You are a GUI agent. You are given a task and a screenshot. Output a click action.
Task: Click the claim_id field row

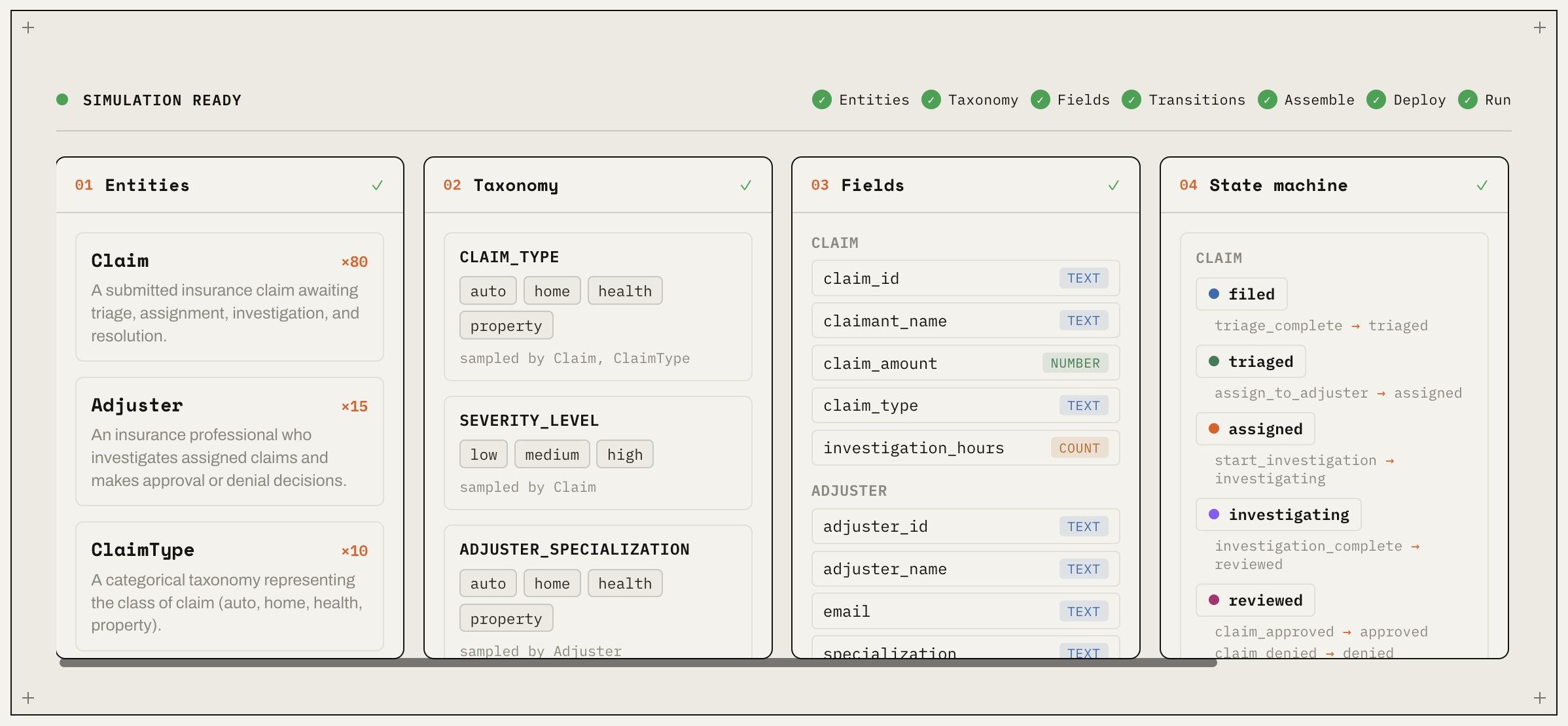[x=966, y=278]
